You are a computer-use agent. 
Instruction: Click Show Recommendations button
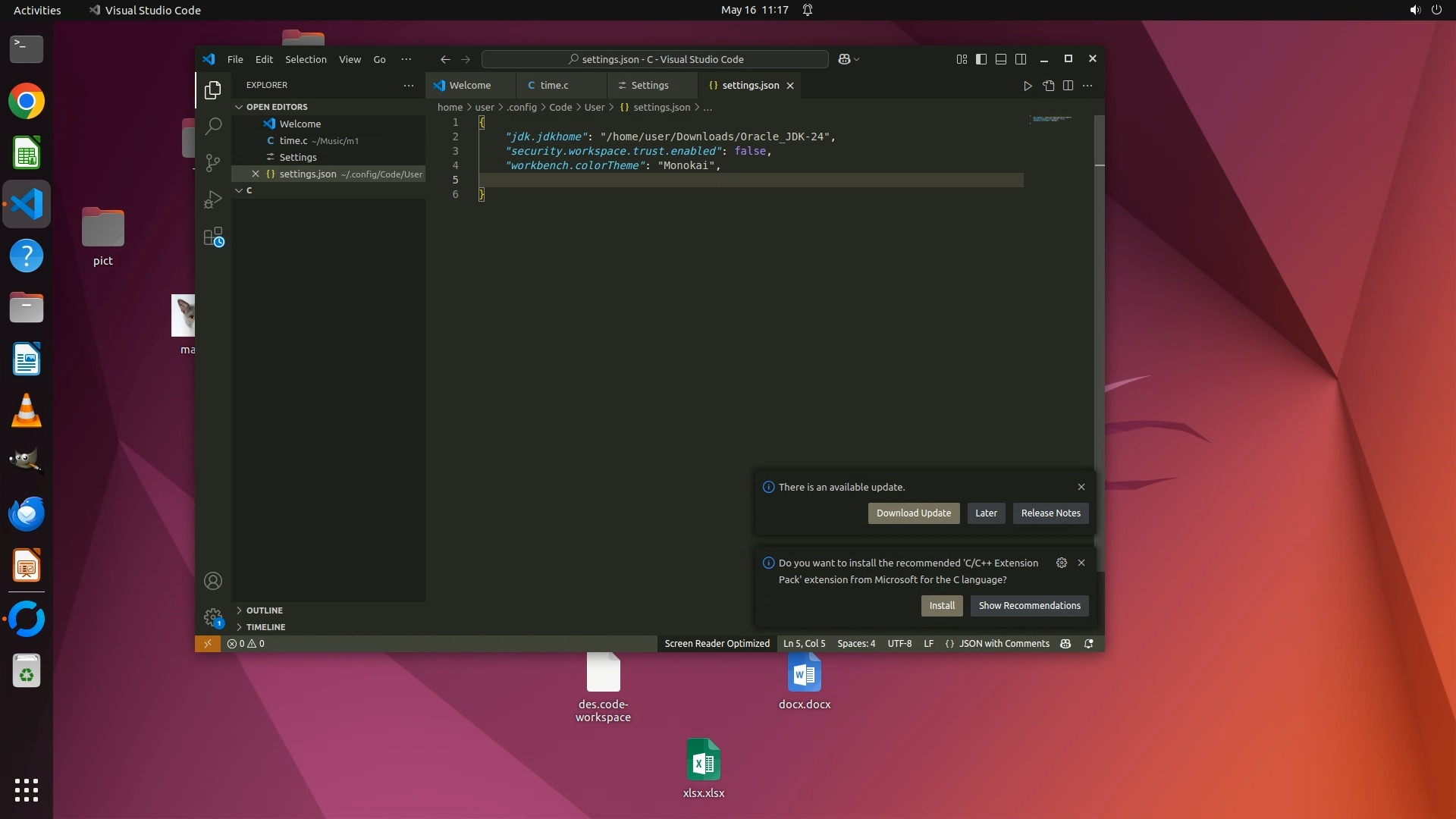1029,606
